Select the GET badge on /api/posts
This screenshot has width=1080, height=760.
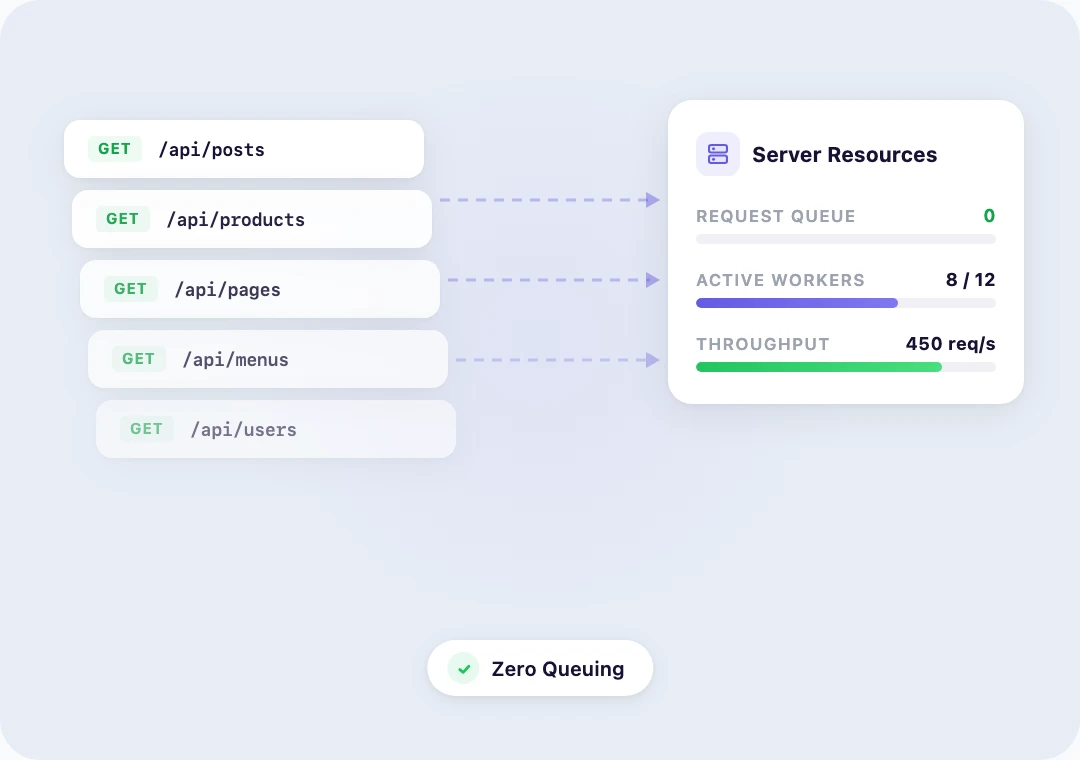pyautogui.click(x=114, y=148)
